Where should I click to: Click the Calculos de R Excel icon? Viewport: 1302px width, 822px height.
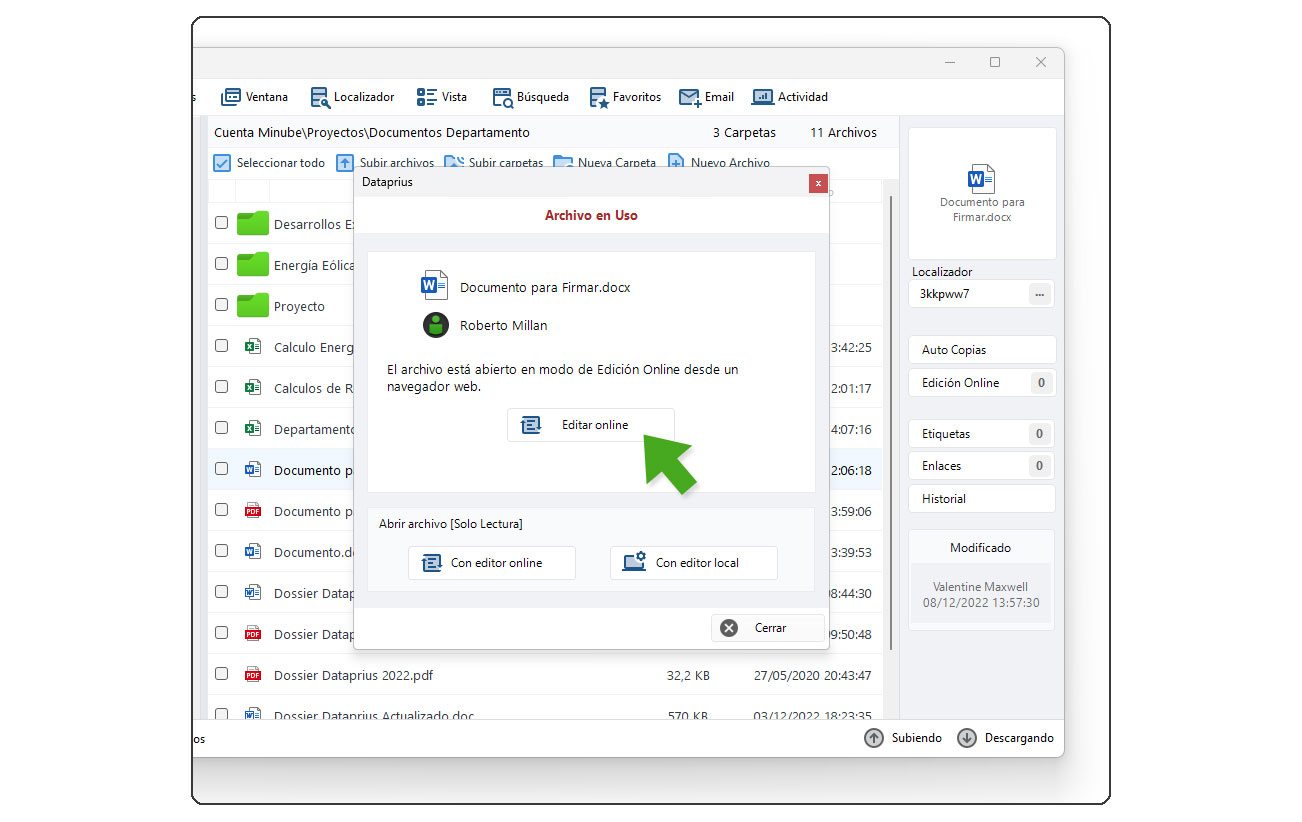pyautogui.click(x=253, y=388)
